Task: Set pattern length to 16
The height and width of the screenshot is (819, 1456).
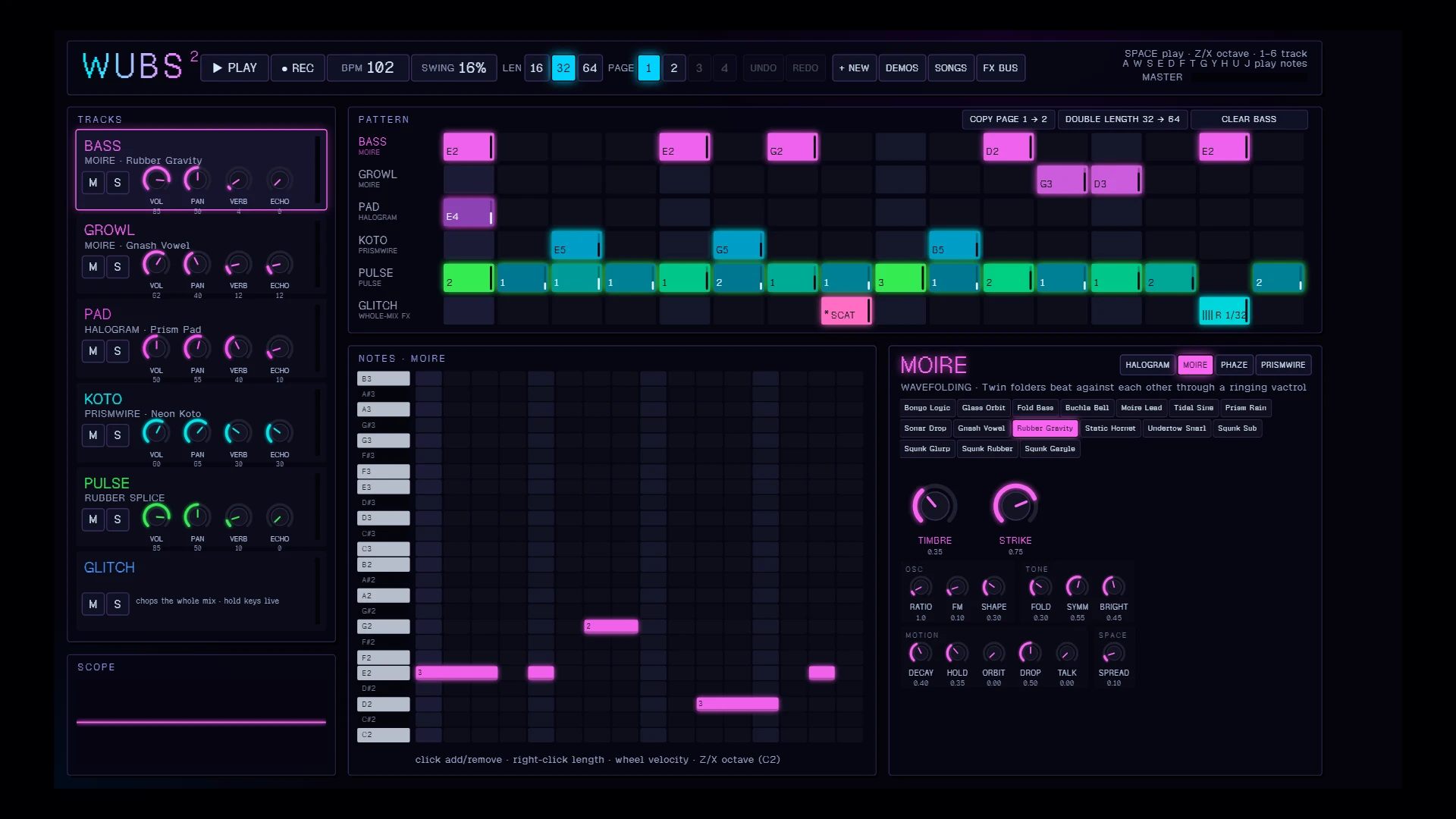Action: click(x=536, y=68)
